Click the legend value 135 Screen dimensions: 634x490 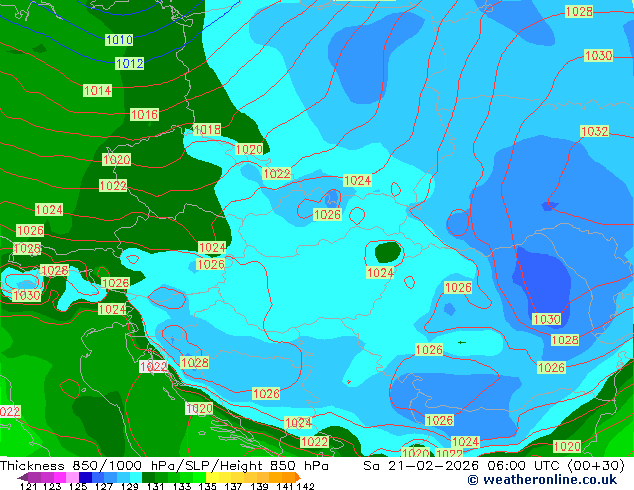click(x=207, y=486)
